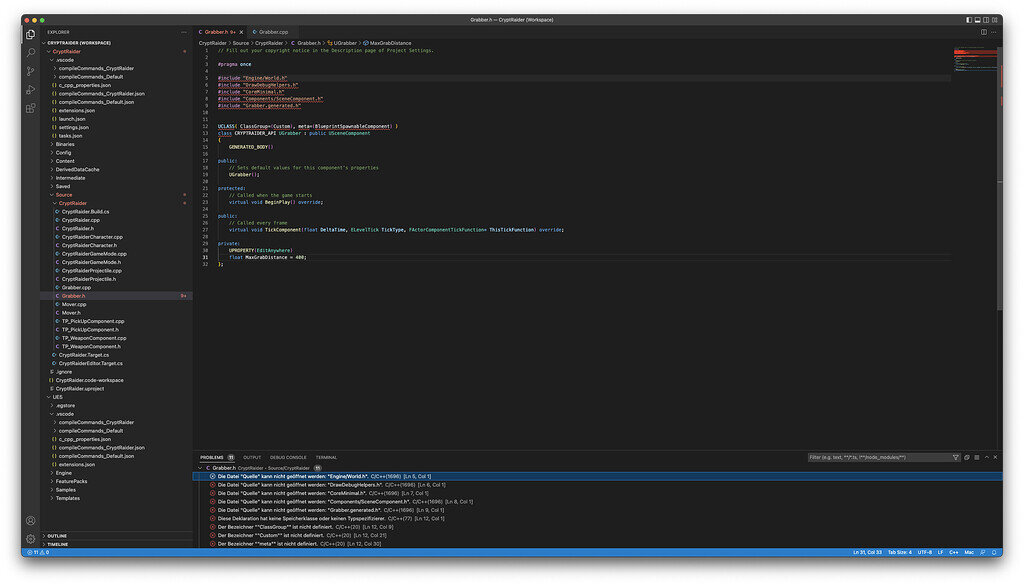Open the Accounts icon in activity bar

click(x=31, y=520)
